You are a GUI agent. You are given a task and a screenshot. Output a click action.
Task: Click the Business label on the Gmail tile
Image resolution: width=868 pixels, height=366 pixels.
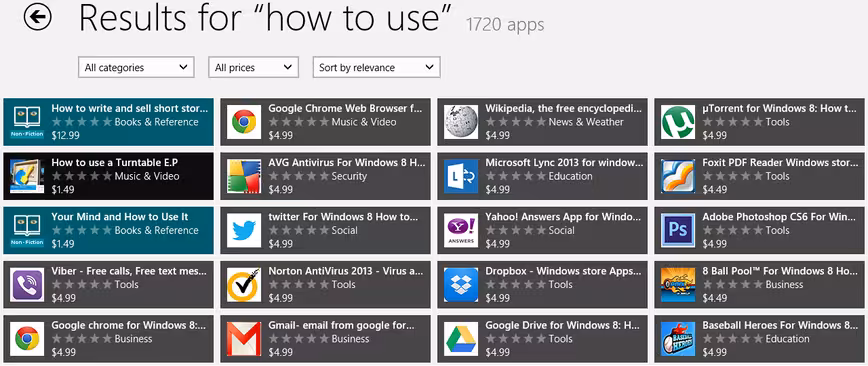[x=350, y=339]
